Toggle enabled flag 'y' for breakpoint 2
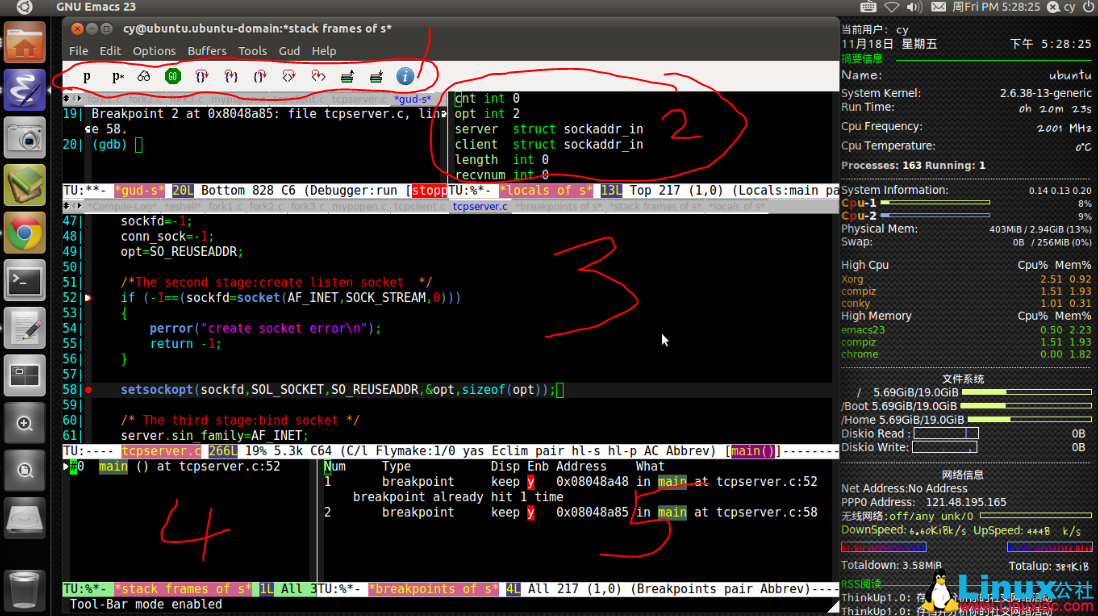The height and width of the screenshot is (616, 1098). [x=530, y=513]
